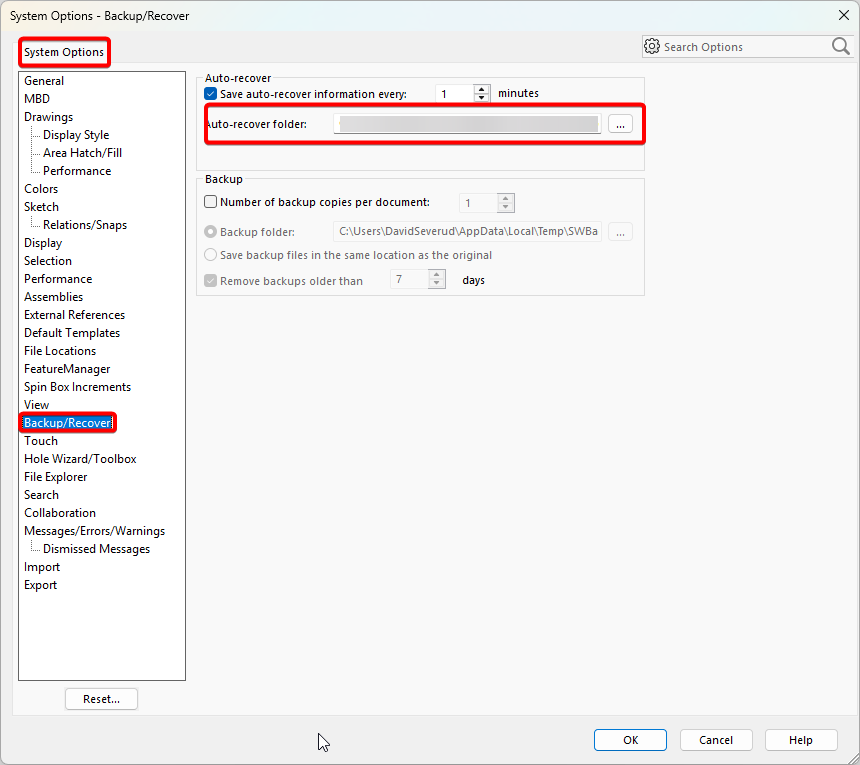860x765 pixels.
Task: Click the Auto-recover folder path field
Action: [x=467, y=124]
